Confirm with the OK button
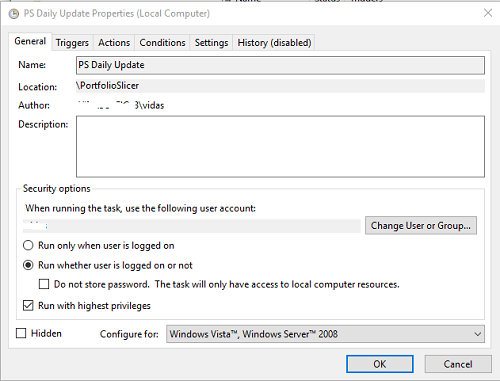500x381 pixels. tap(380, 364)
